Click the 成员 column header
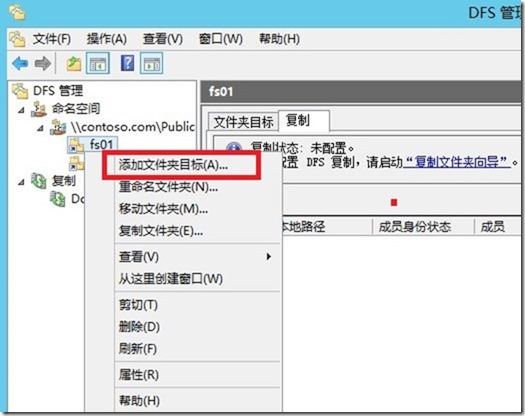The image size is (525, 416). (498, 227)
